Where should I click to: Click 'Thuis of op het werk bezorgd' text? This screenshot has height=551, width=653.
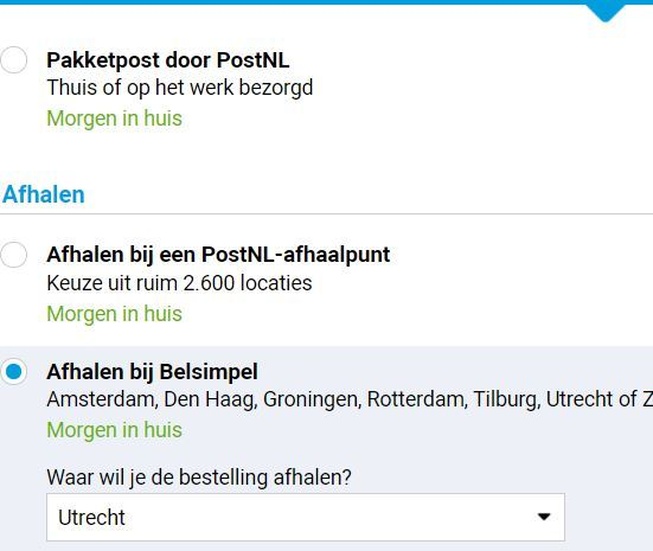coord(180,88)
